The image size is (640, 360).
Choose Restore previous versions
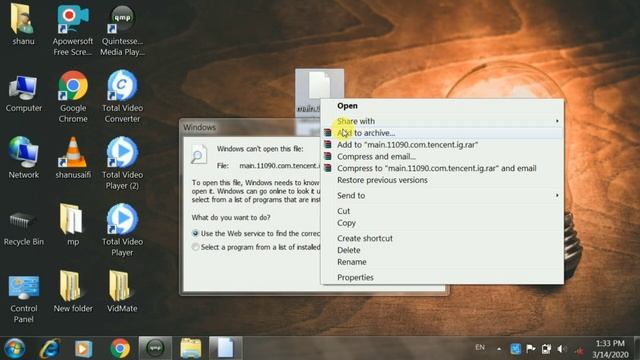pyautogui.click(x=442, y=180)
